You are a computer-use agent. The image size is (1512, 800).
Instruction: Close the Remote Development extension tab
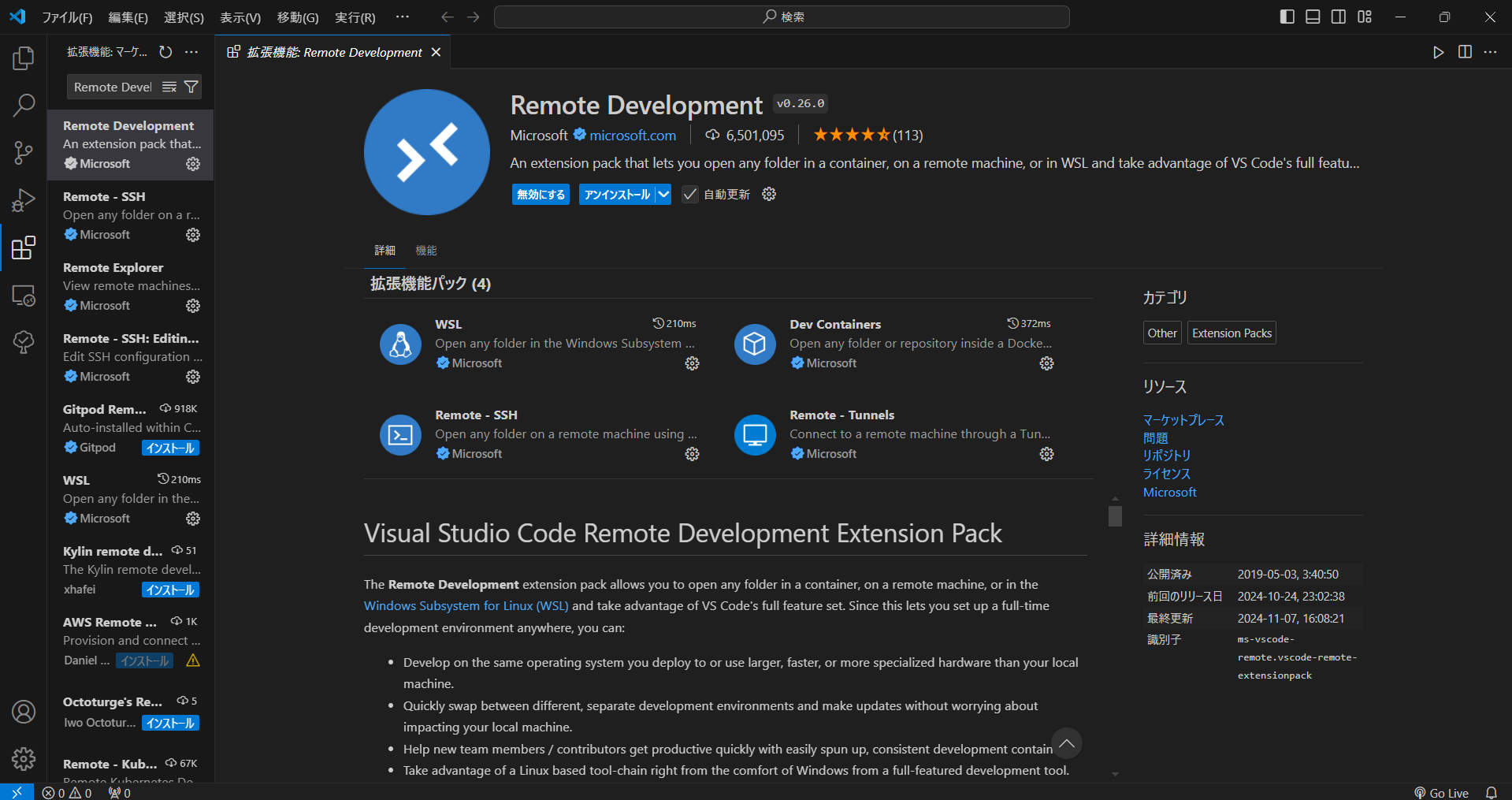436,52
